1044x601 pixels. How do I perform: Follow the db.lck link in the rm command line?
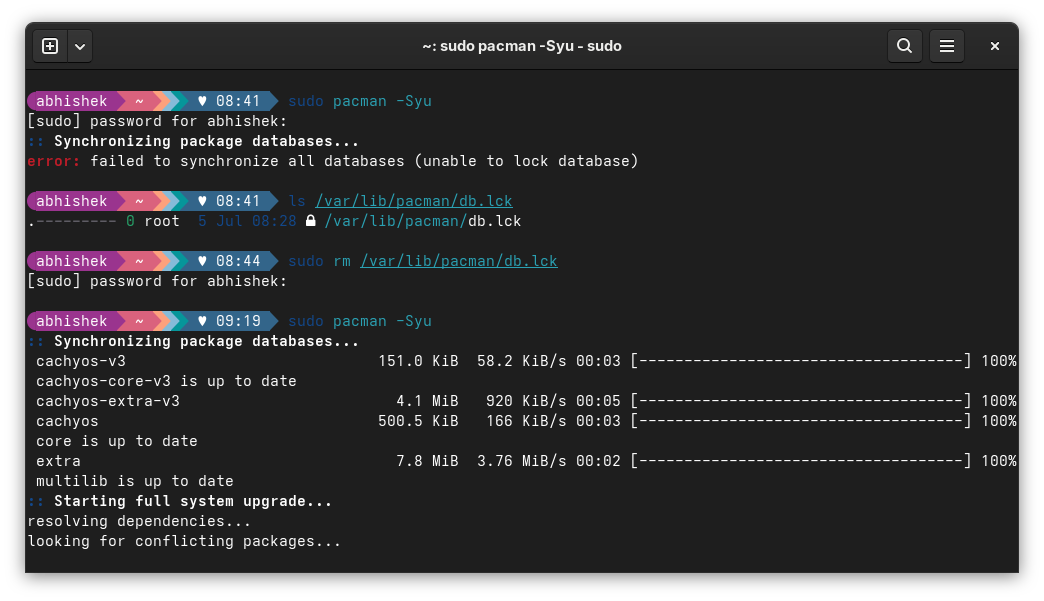[459, 261]
